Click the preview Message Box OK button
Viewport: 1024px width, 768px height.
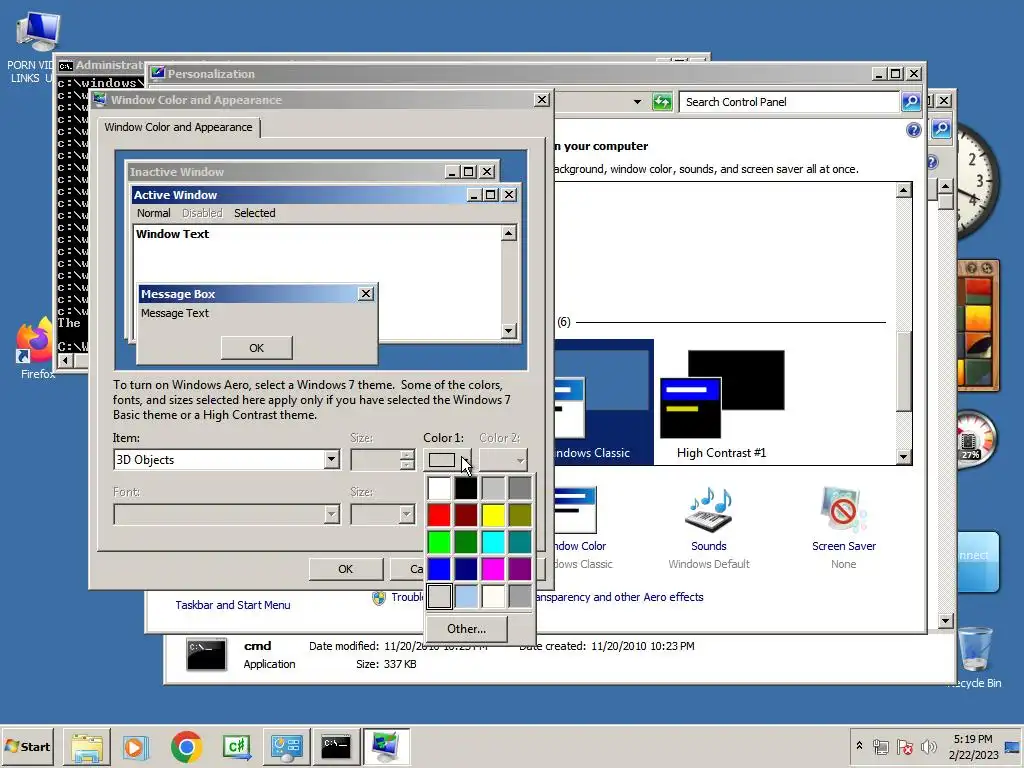point(257,348)
